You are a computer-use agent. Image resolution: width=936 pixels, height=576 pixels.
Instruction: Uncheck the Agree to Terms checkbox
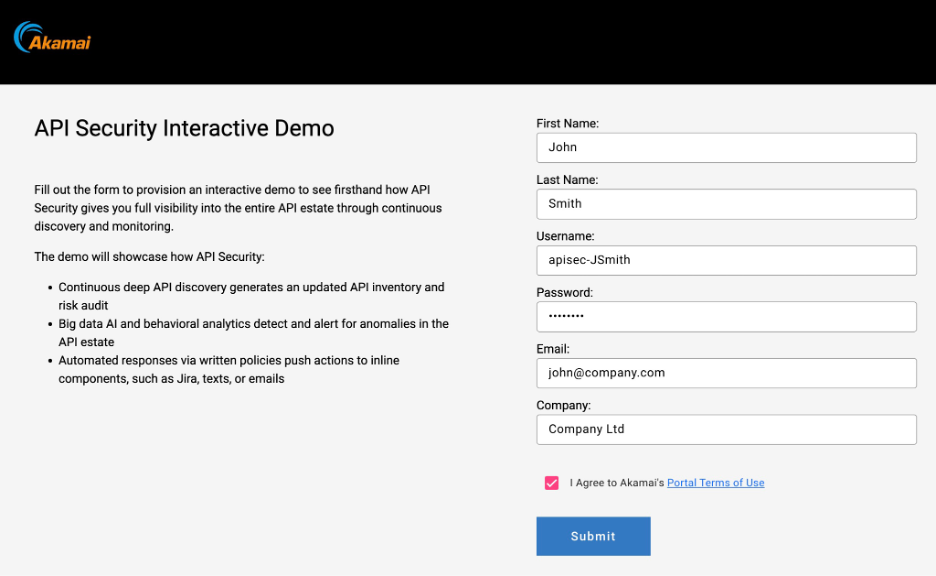click(552, 483)
